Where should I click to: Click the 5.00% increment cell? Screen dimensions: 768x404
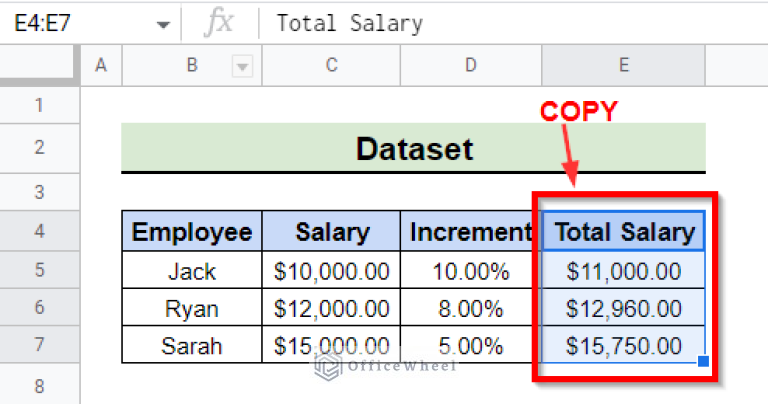point(471,345)
